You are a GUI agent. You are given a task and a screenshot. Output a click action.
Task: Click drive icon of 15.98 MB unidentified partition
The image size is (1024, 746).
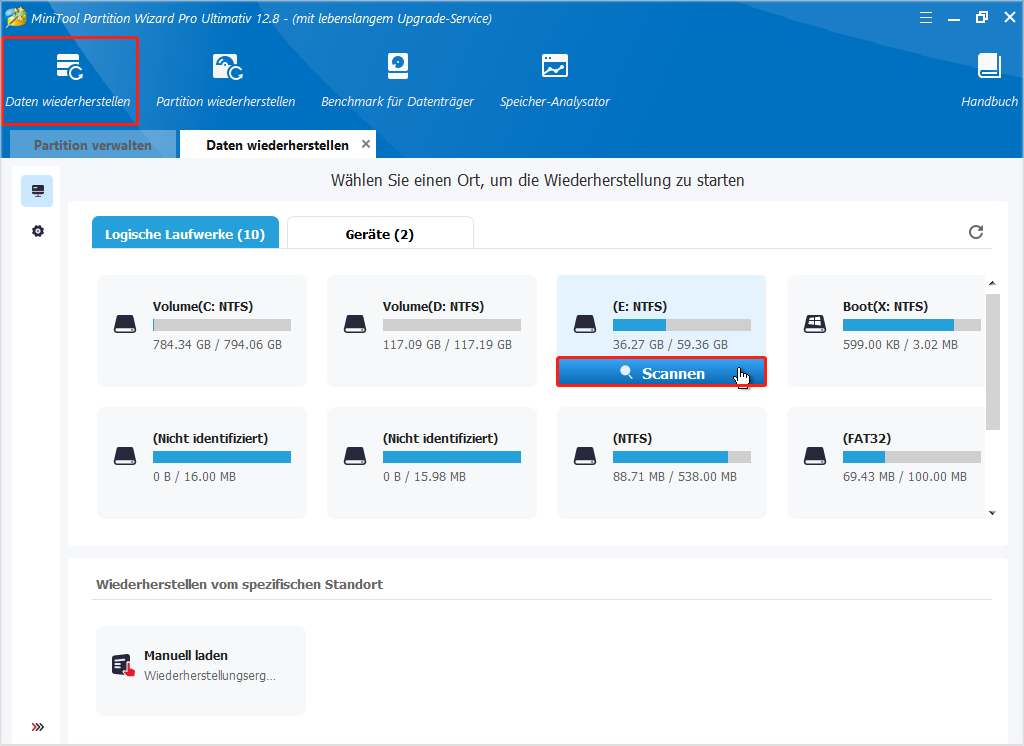pyautogui.click(x=355, y=456)
